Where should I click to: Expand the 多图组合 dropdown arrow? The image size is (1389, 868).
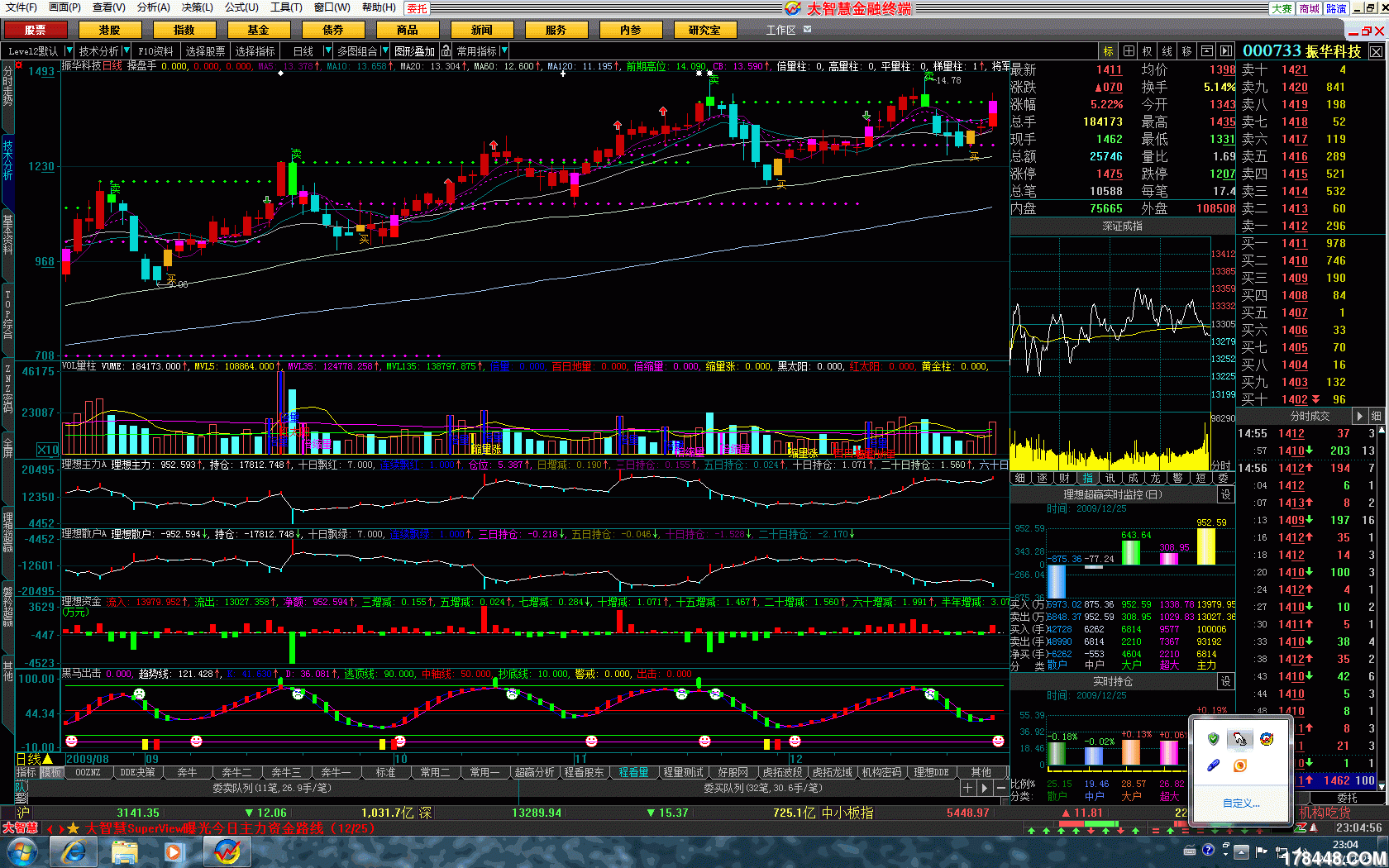tap(384, 51)
